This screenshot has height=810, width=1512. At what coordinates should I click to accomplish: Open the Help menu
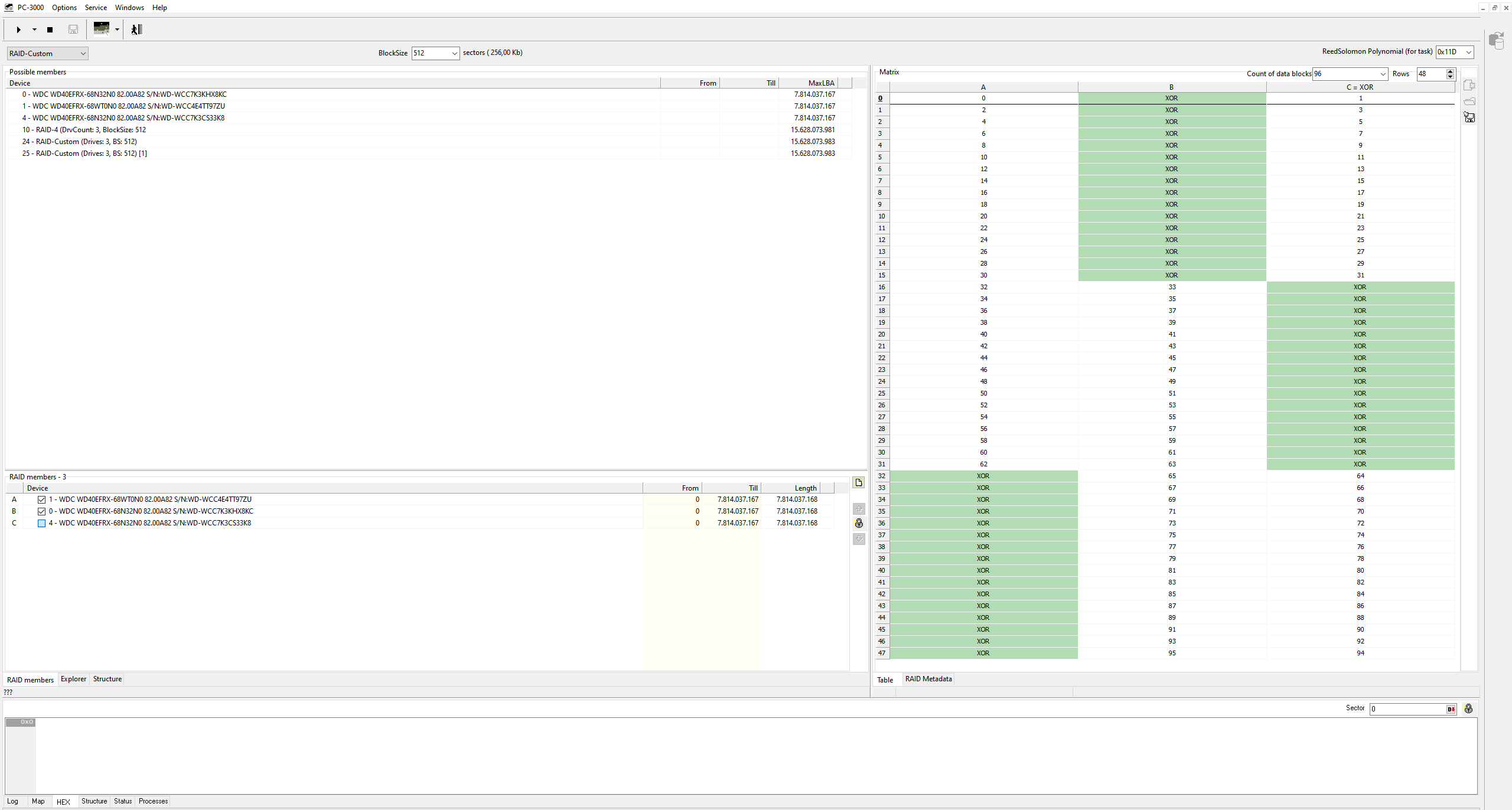click(159, 8)
